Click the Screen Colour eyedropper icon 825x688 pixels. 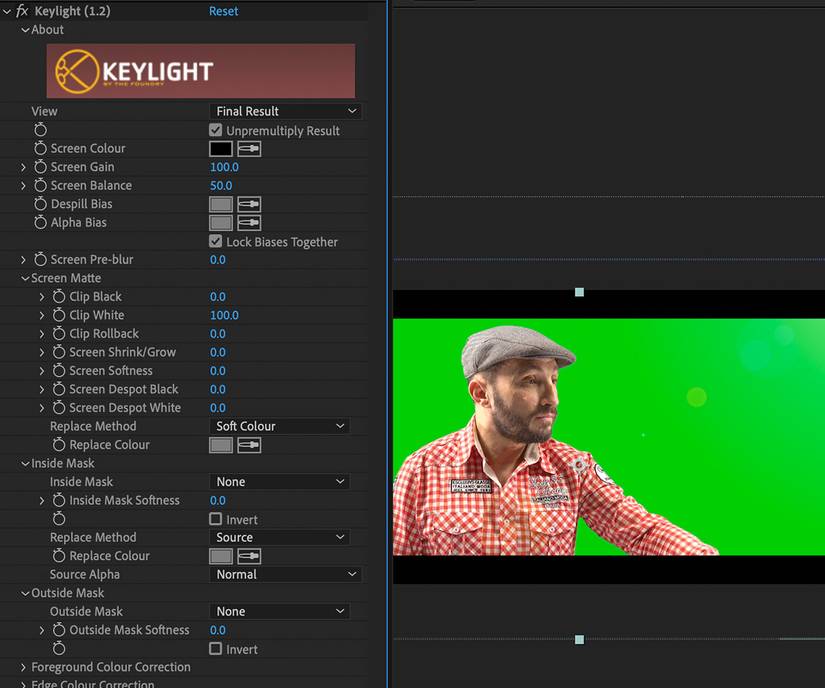tap(249, 148)
